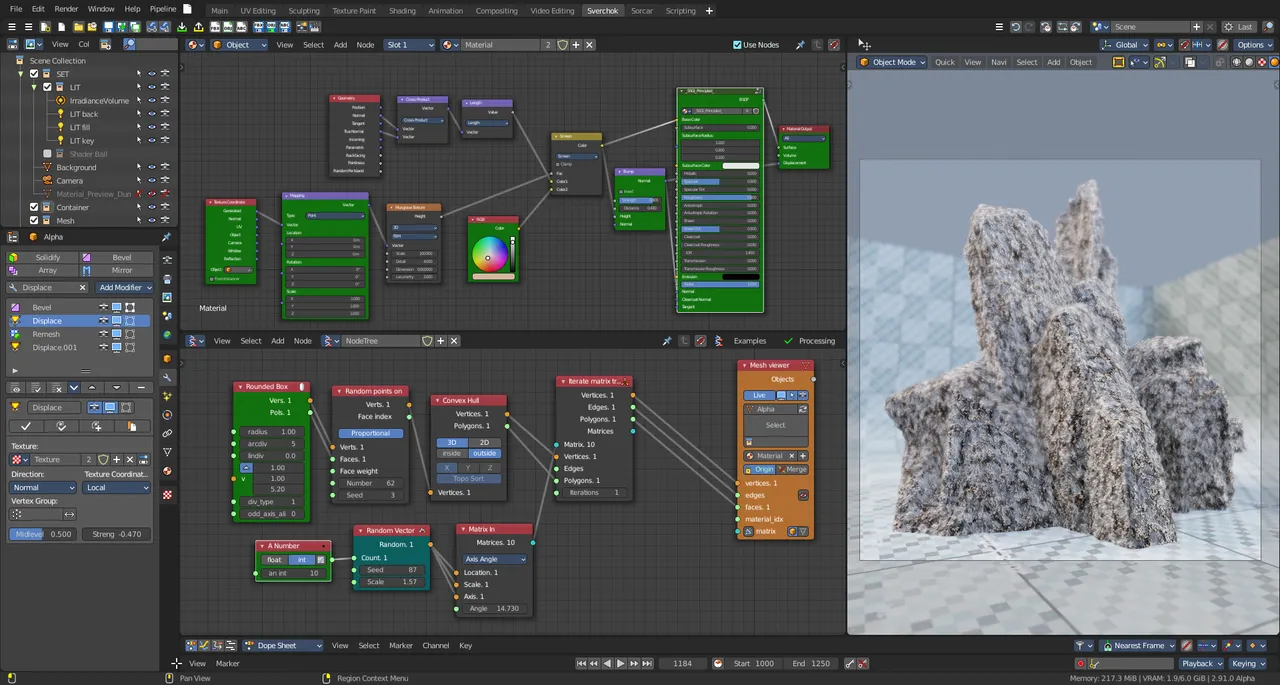Click the color wheel in RGB node

[488, 256]
